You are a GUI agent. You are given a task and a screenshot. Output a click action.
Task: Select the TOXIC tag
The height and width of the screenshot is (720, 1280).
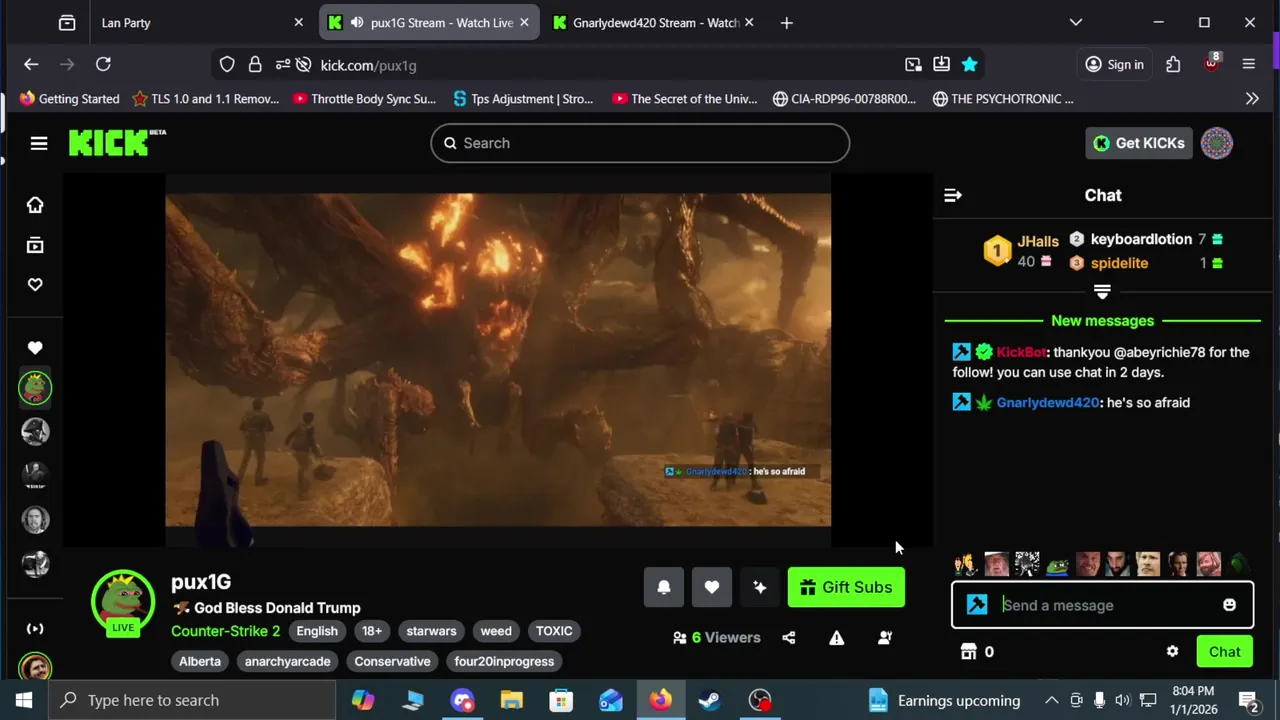554,631
